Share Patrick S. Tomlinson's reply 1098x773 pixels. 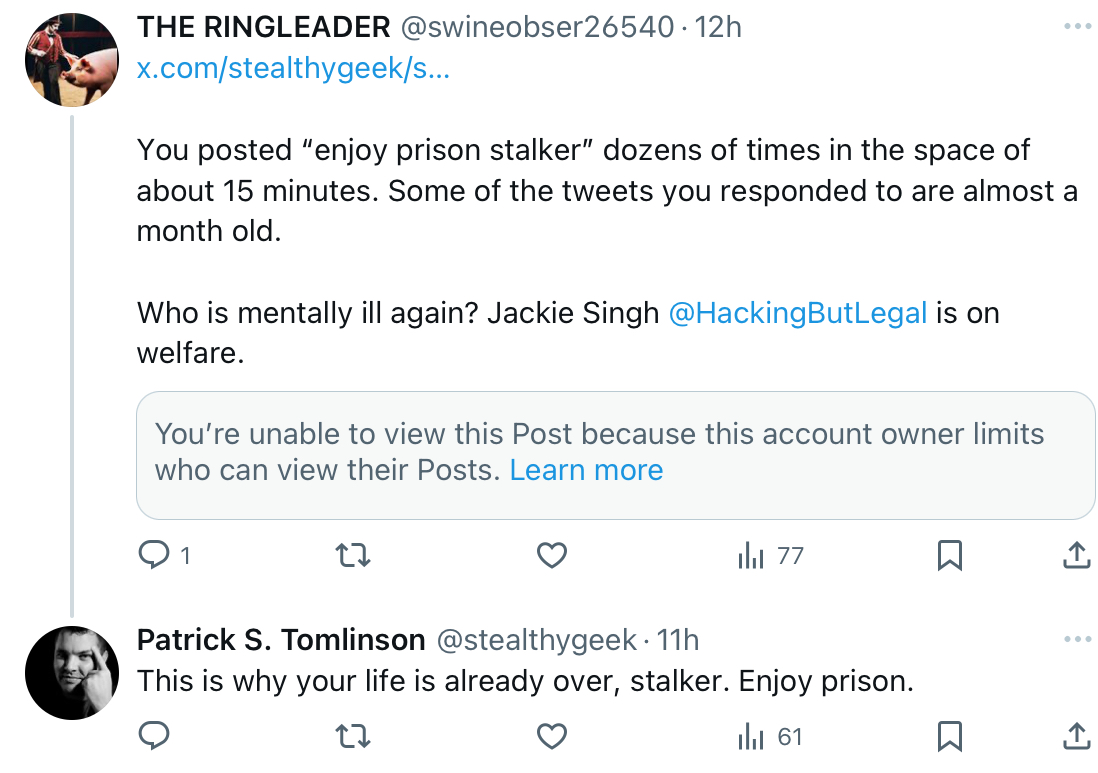coord(1076,736)
